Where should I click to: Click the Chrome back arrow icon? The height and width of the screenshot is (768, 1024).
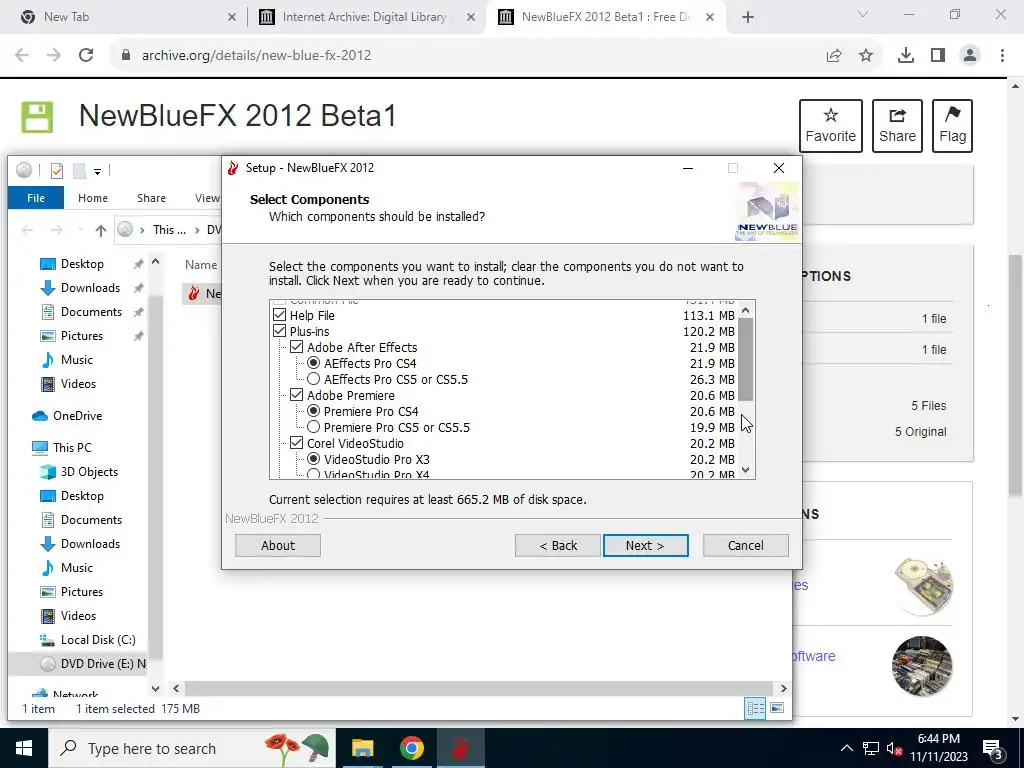point(22,56)
